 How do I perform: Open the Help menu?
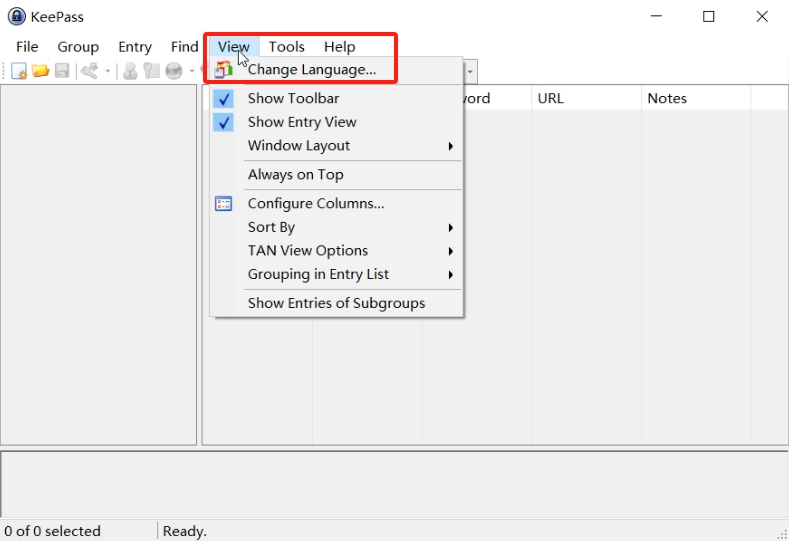[340, 47]
